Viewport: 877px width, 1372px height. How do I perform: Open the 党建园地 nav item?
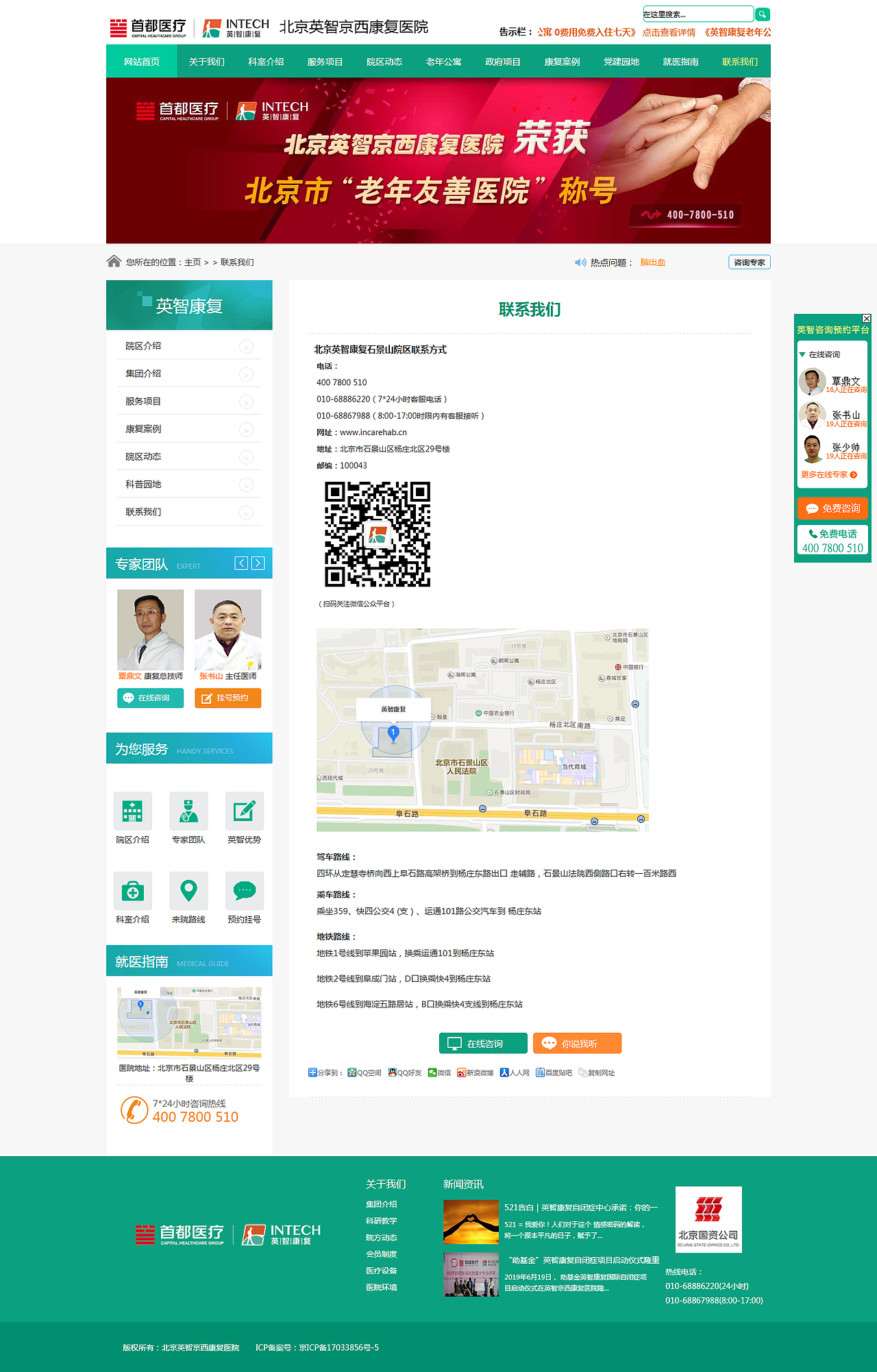pyautogui.click(x=621, y=62)
